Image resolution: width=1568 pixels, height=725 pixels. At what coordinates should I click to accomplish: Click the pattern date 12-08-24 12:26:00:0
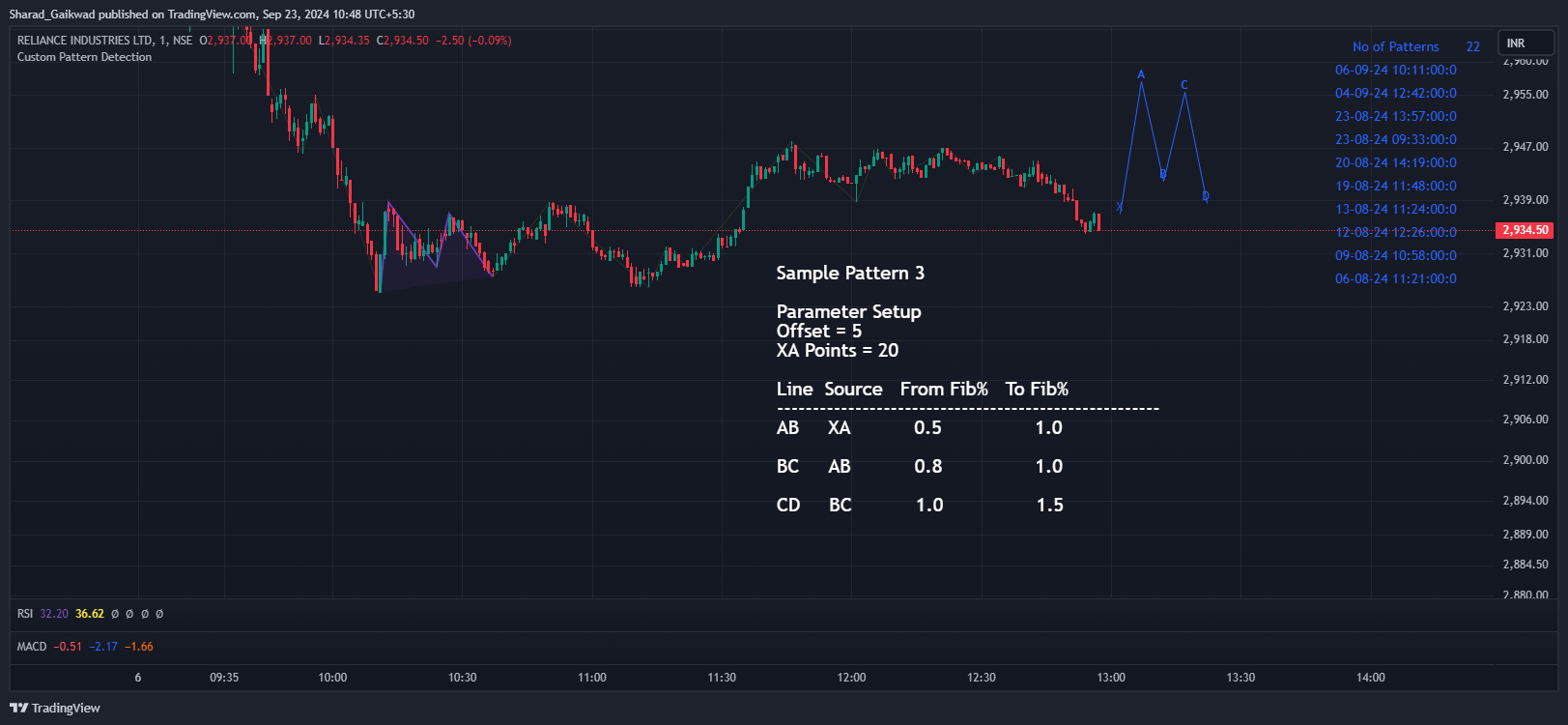(1395, 232)
